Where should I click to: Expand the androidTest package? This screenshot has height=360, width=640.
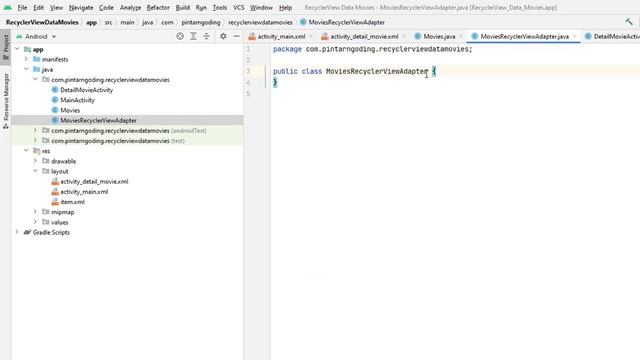coord(35,131)
